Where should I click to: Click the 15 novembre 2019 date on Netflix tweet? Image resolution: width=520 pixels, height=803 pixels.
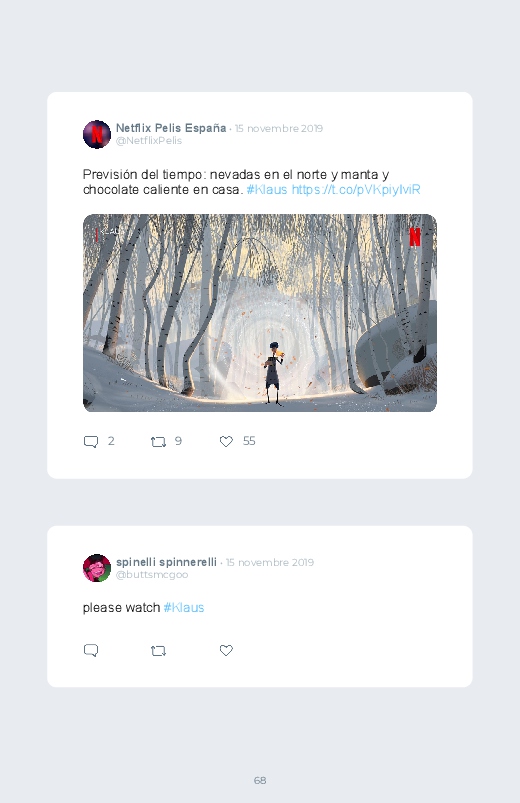pyautogui.click(x=279, y=129)
